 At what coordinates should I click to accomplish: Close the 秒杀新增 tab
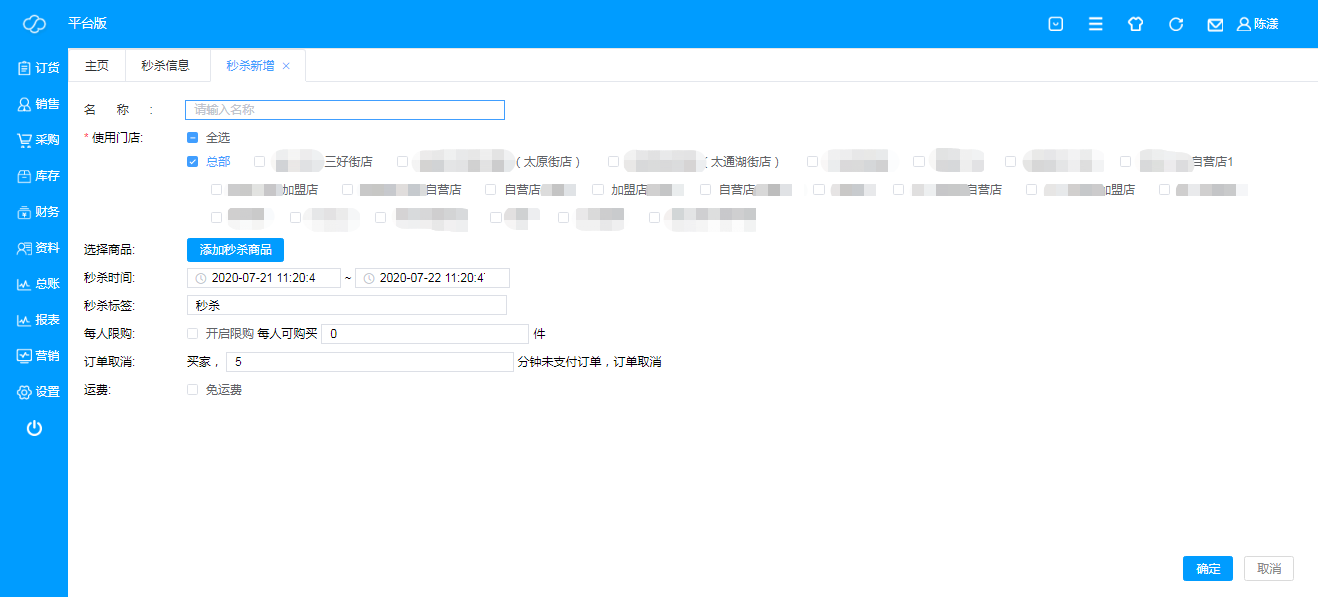[x=286, y=66]
